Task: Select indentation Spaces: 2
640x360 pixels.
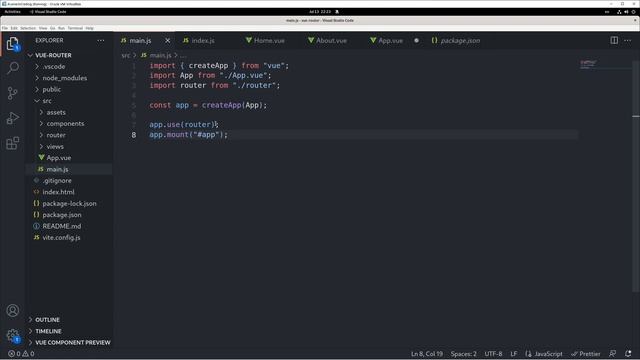Action: [463, 354]
